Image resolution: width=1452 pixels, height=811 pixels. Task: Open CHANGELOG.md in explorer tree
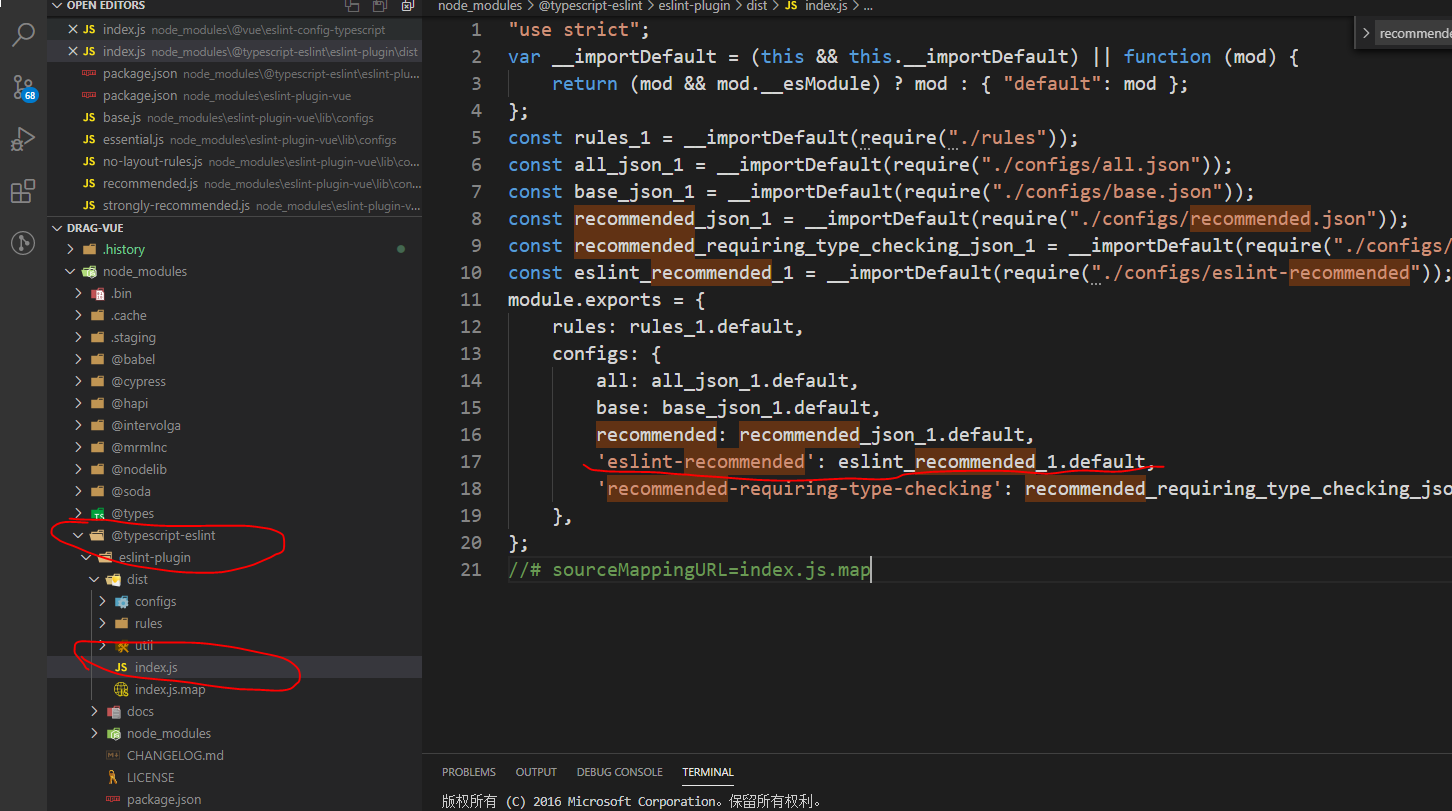234,755
